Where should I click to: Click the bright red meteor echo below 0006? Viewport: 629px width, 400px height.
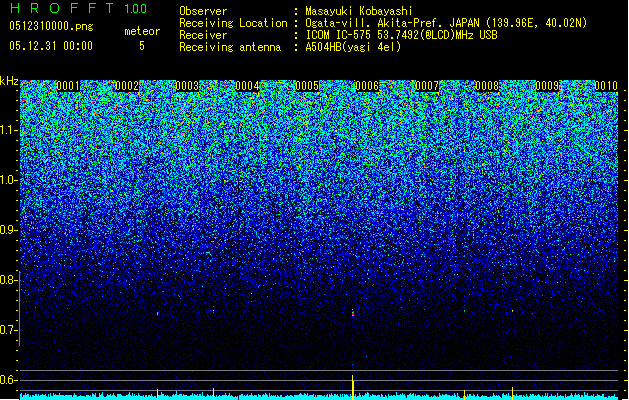click(353, 314)
